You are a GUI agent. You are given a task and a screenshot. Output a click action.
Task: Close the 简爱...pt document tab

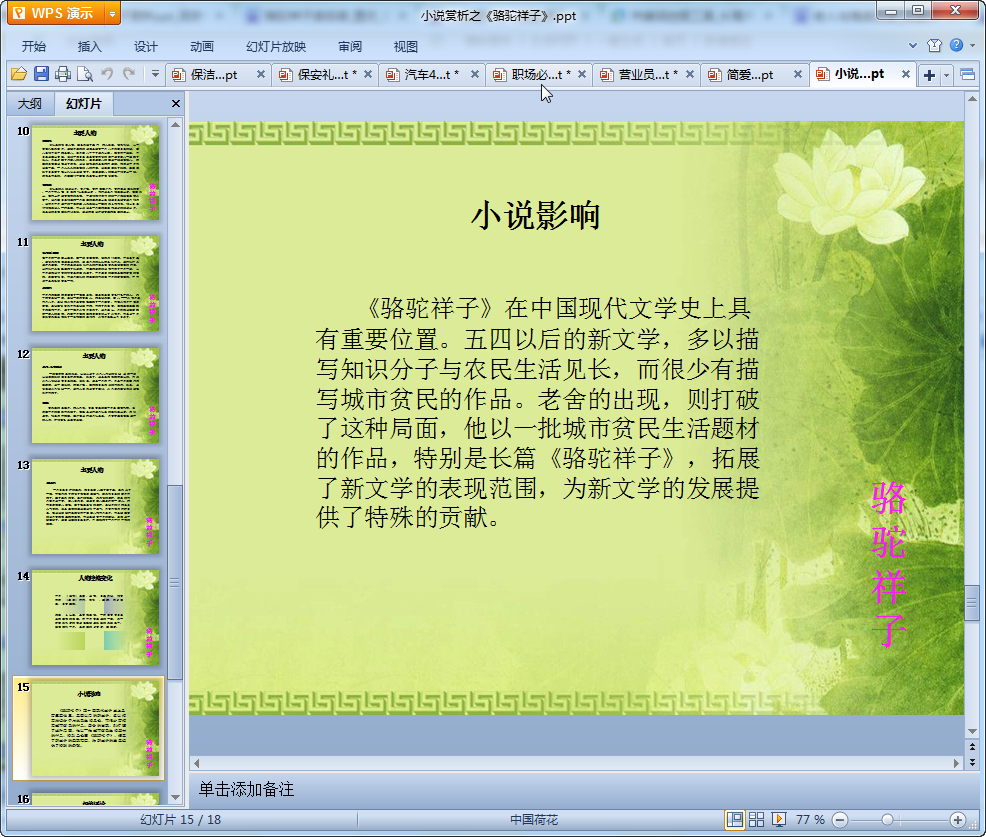click(x=797, y=74)
